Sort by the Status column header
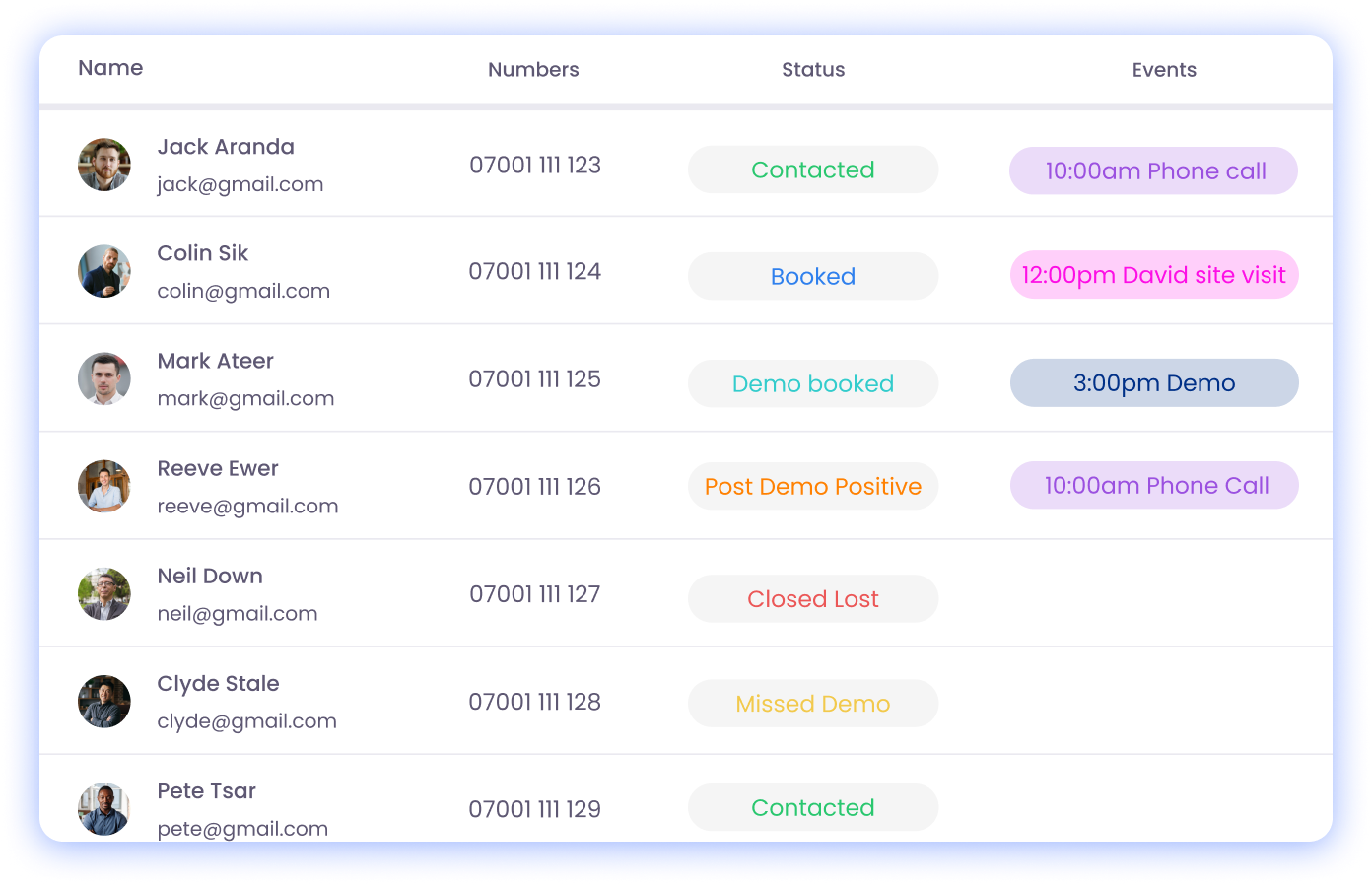 click(813, 70)
